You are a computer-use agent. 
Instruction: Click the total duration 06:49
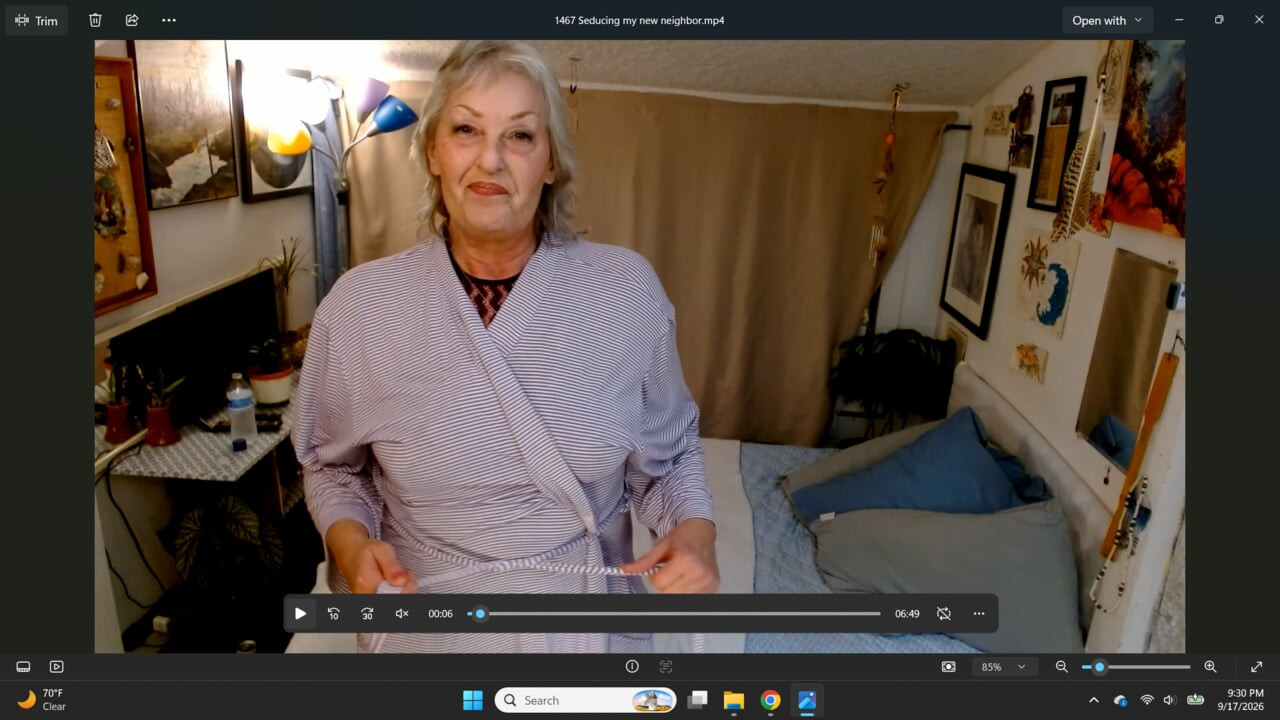pos(907,614)
